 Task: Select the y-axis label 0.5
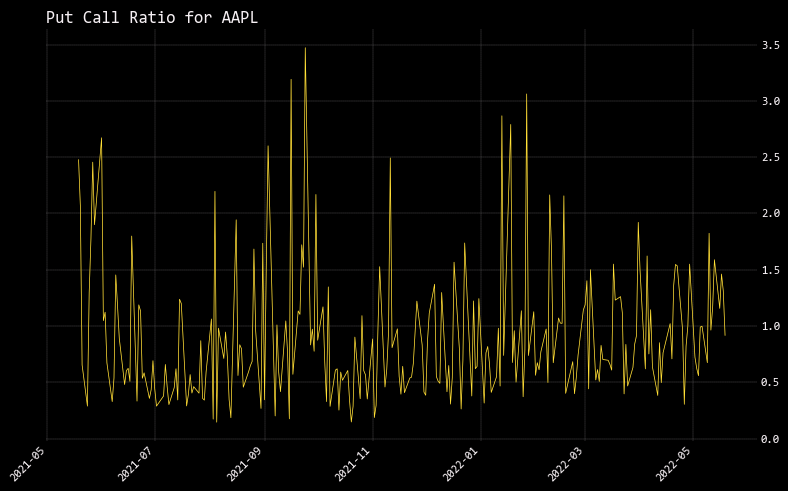click(x=770, y=382)
